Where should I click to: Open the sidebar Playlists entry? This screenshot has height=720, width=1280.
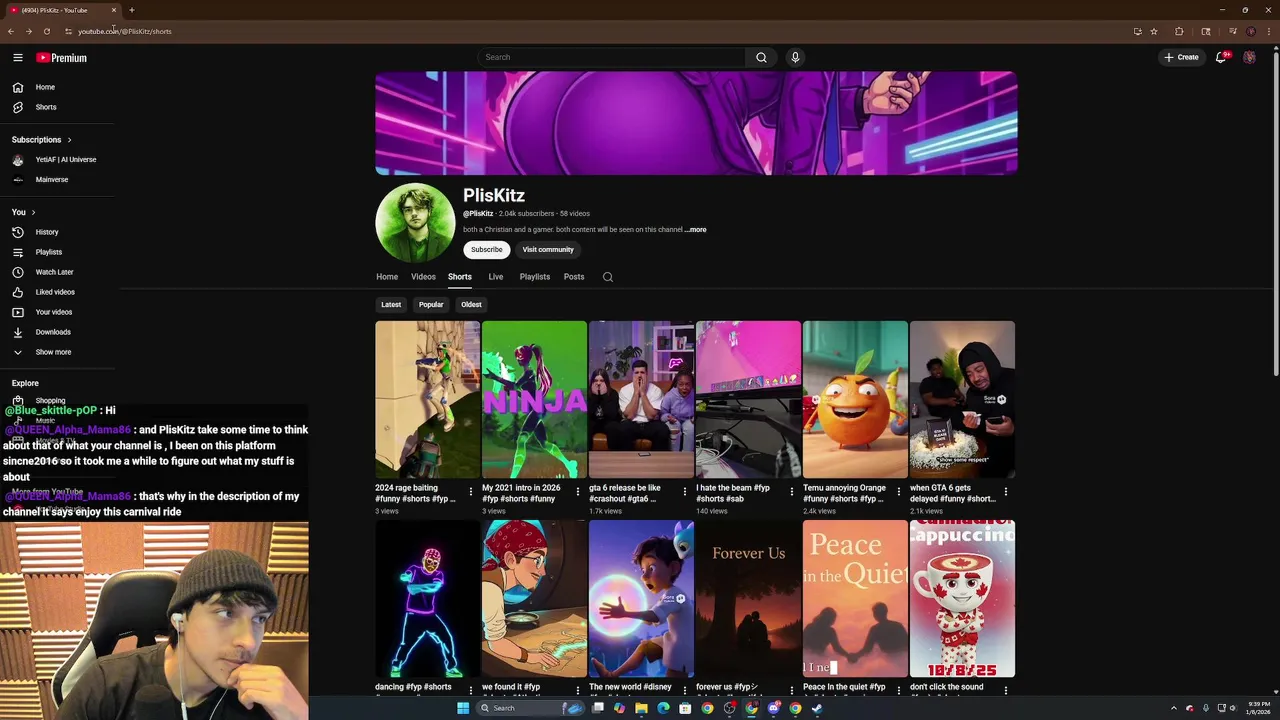[x=48, y=252]
